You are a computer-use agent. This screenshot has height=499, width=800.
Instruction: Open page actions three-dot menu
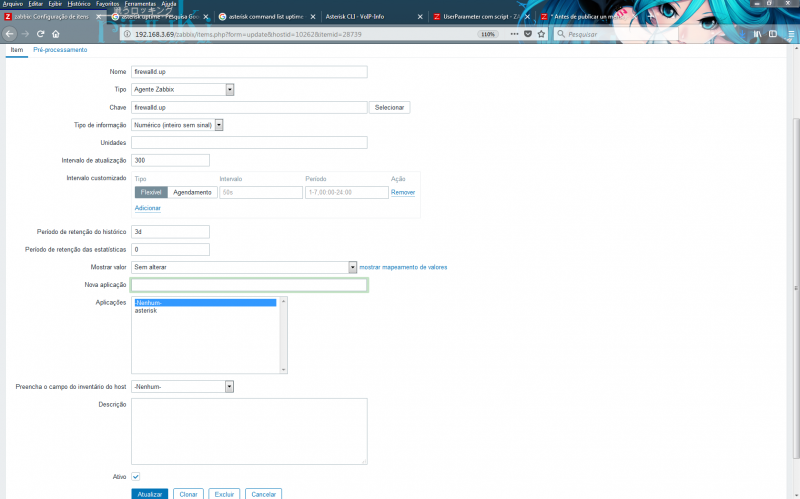tap(514, 34)
